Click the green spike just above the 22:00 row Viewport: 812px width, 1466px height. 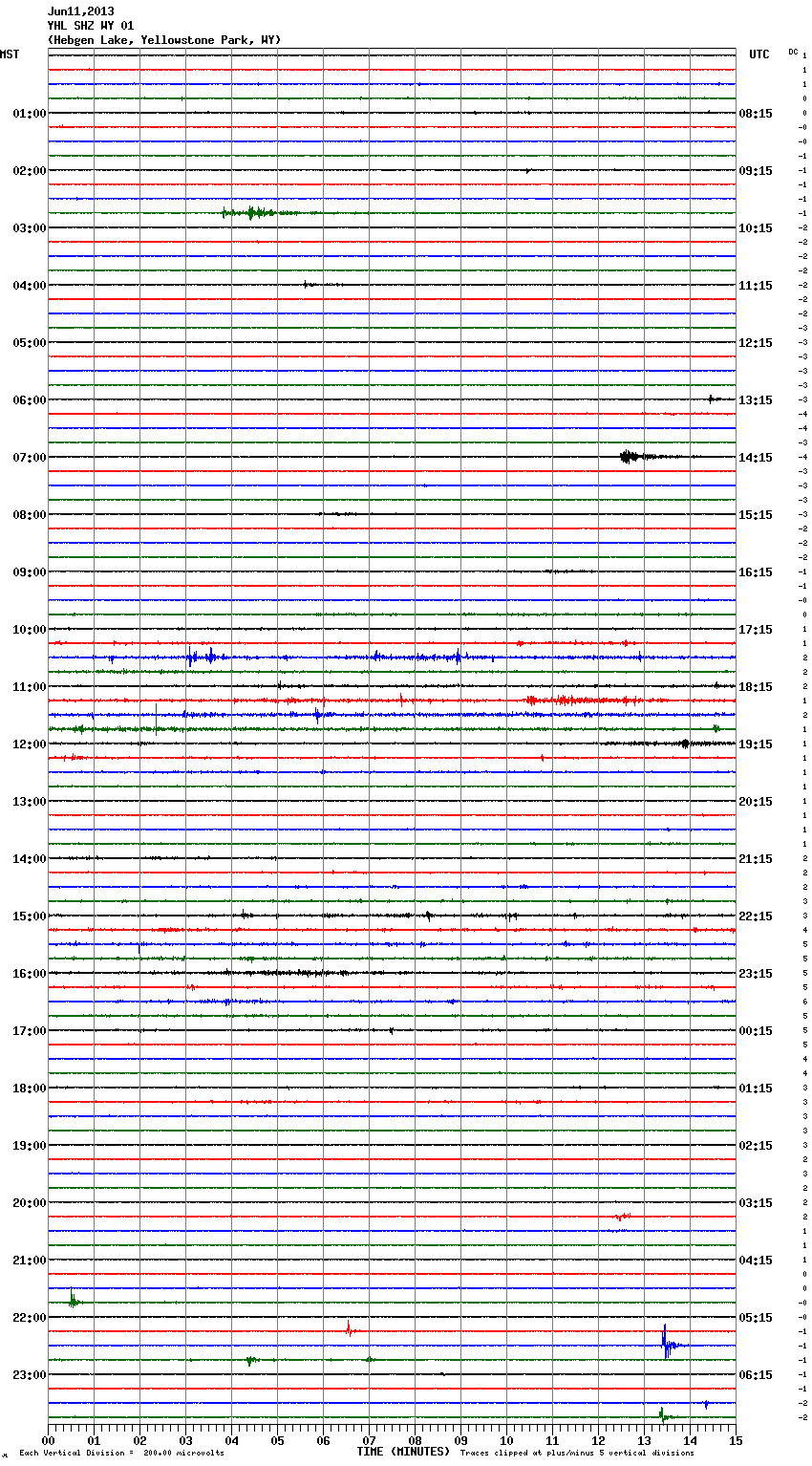coord(74,1299)
